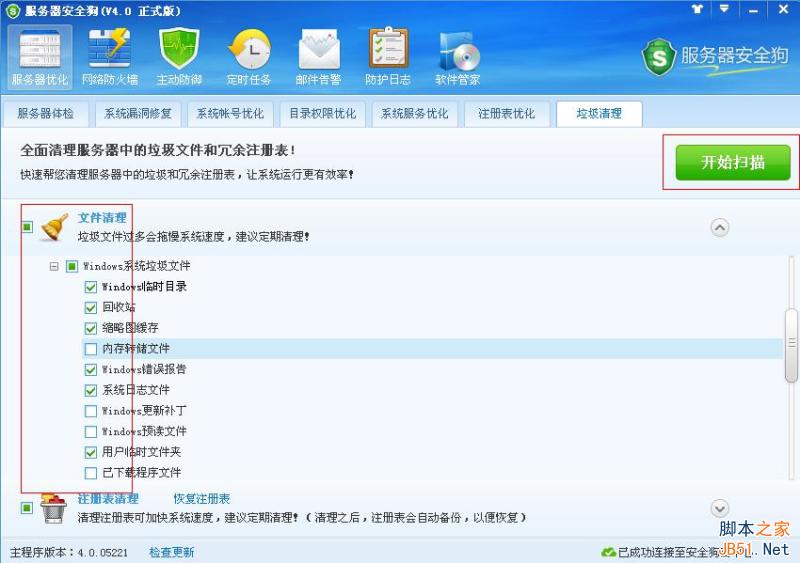Collapse the Windows系统垃圾文件 tree node
The image size is (800, 563).
54,267
